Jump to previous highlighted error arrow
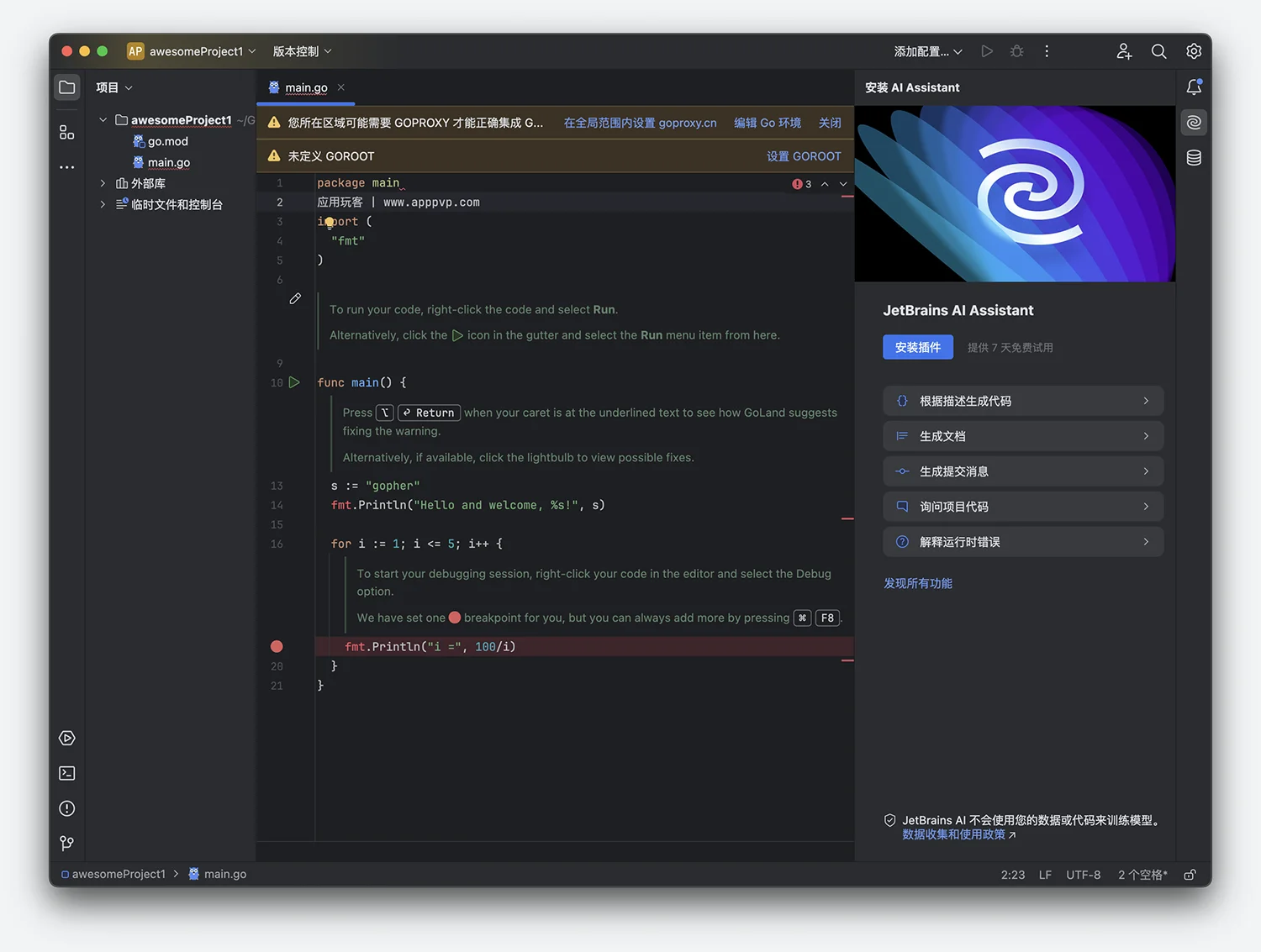The width and height of the screenshot is (1261, 952). [825, 184]
